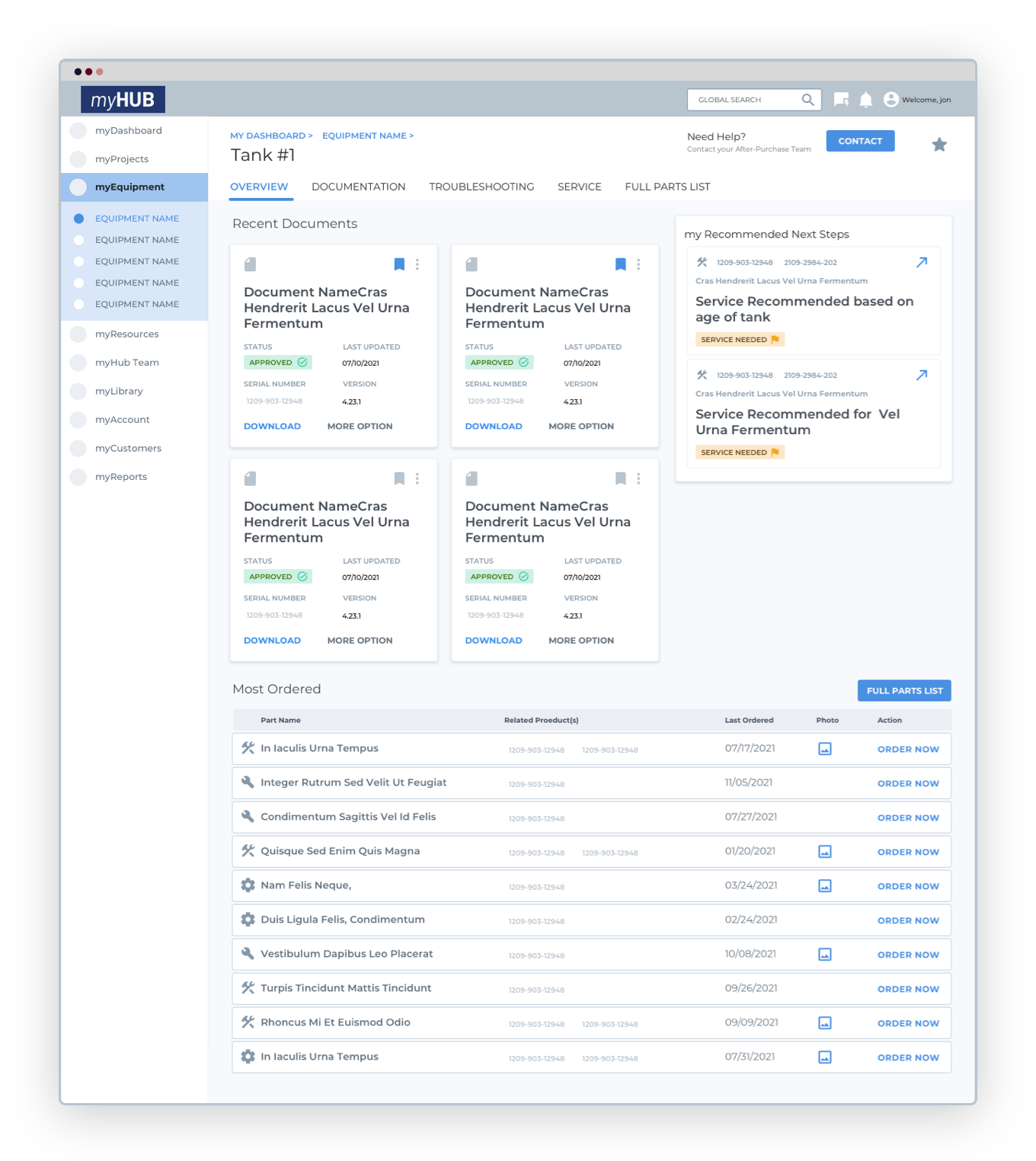Click wrench icon for Integer Rutrum Sed Velit
The width and height of the screenshot is (1036, 1161).
248,782
